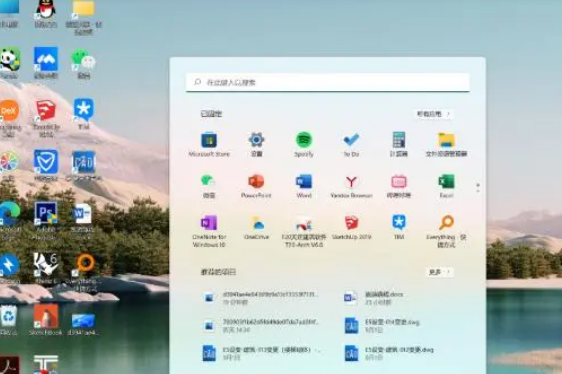This screenshot has height=374, width=562.
Task: Open recommended CAD file containing 013变更
Action: tap(261, 353)
